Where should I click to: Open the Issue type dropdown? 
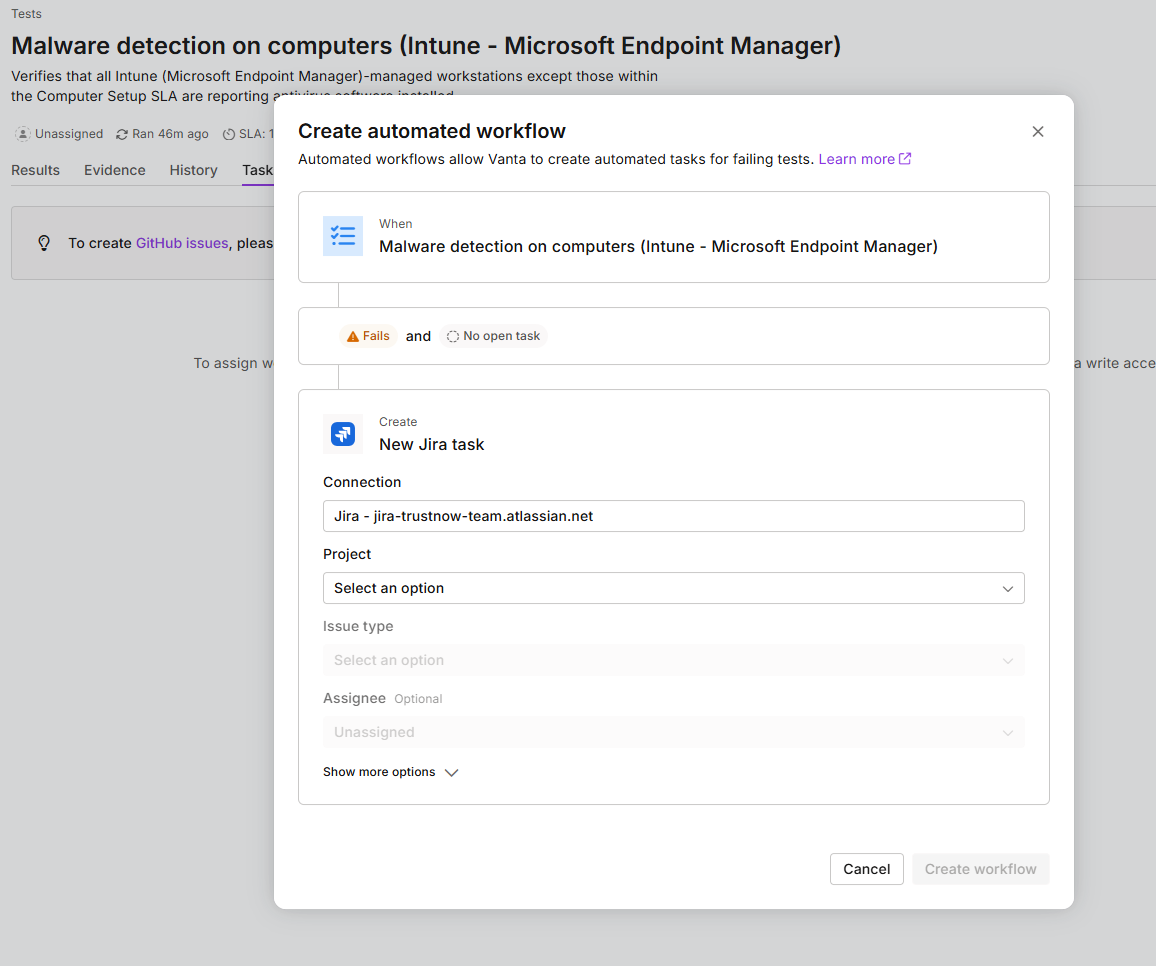(673, 660)
